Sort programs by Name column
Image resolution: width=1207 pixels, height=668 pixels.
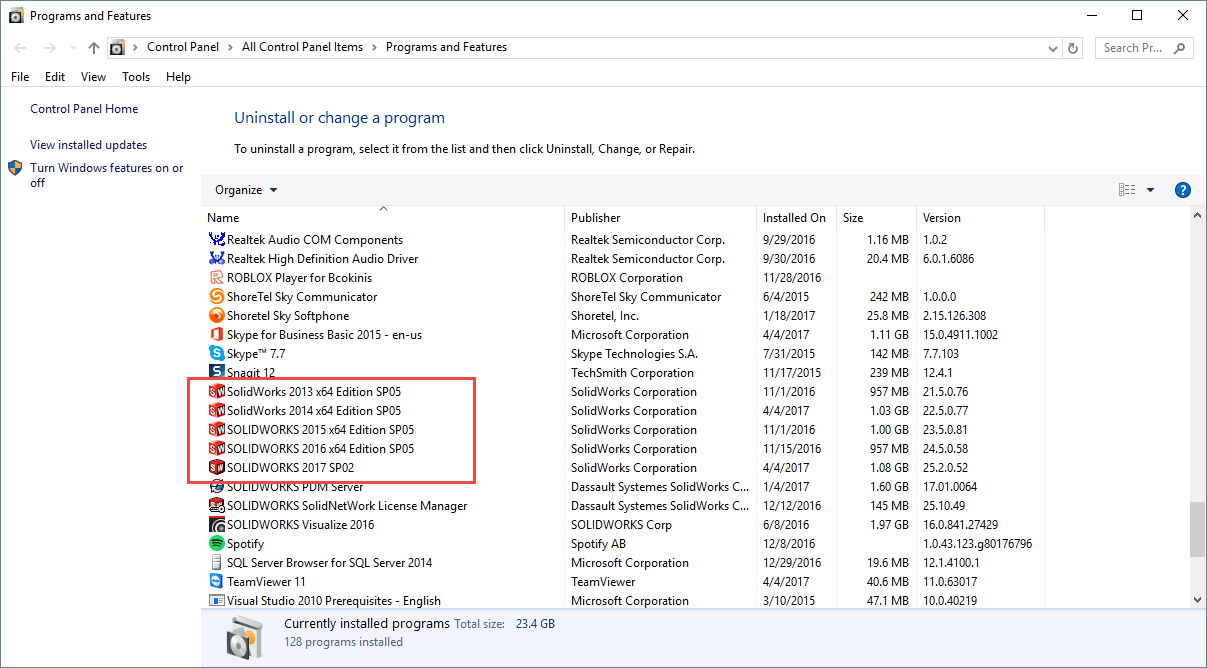(x=383, y=218)
